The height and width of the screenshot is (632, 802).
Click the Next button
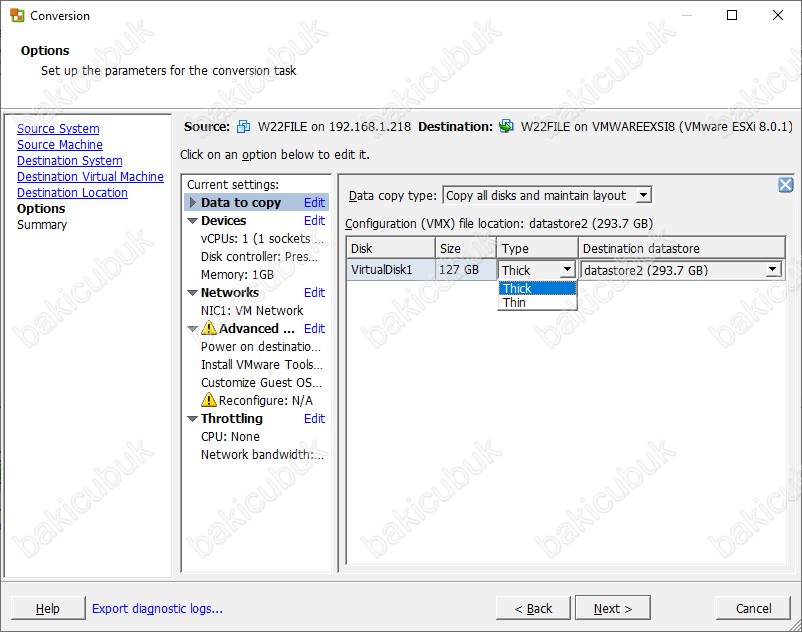coord(613,608)
